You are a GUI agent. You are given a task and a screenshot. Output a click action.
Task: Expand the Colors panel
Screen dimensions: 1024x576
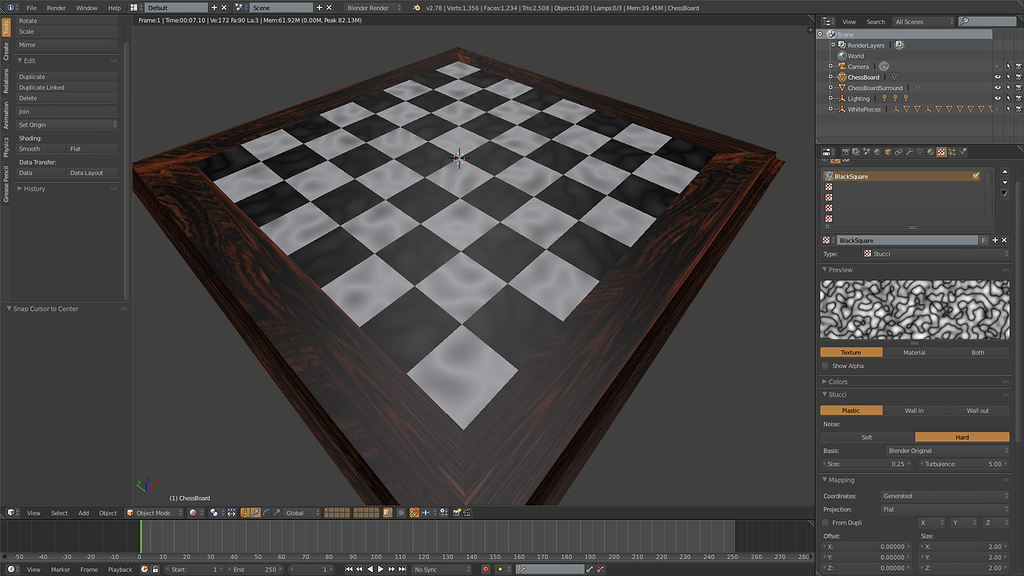tap(838, 381)
